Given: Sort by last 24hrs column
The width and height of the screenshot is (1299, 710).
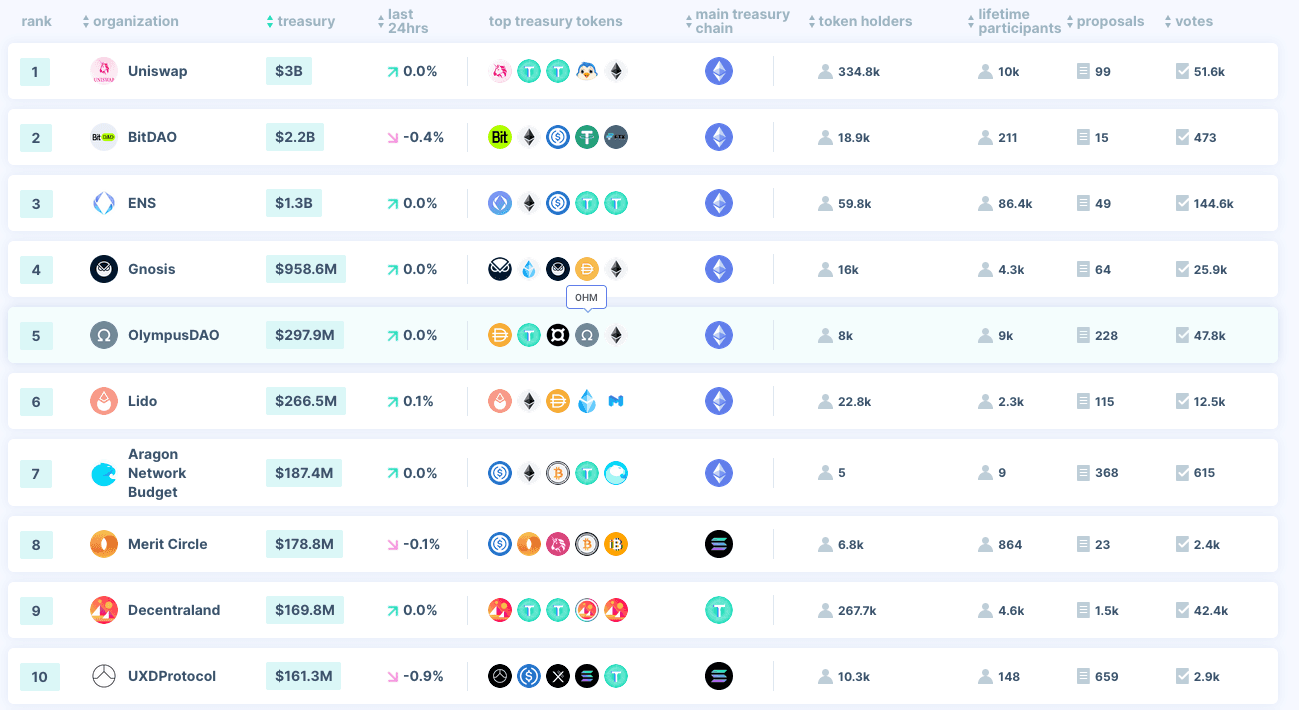Looking at the screenshot, I should 402,21.
